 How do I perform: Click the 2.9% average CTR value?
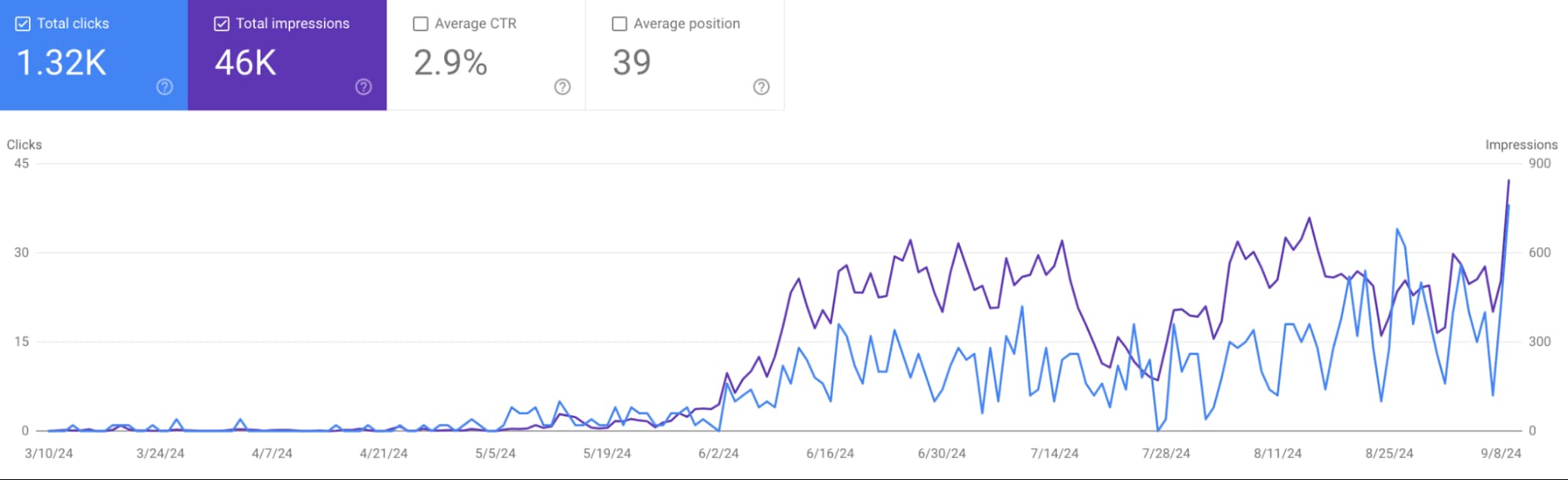(449, 63)
